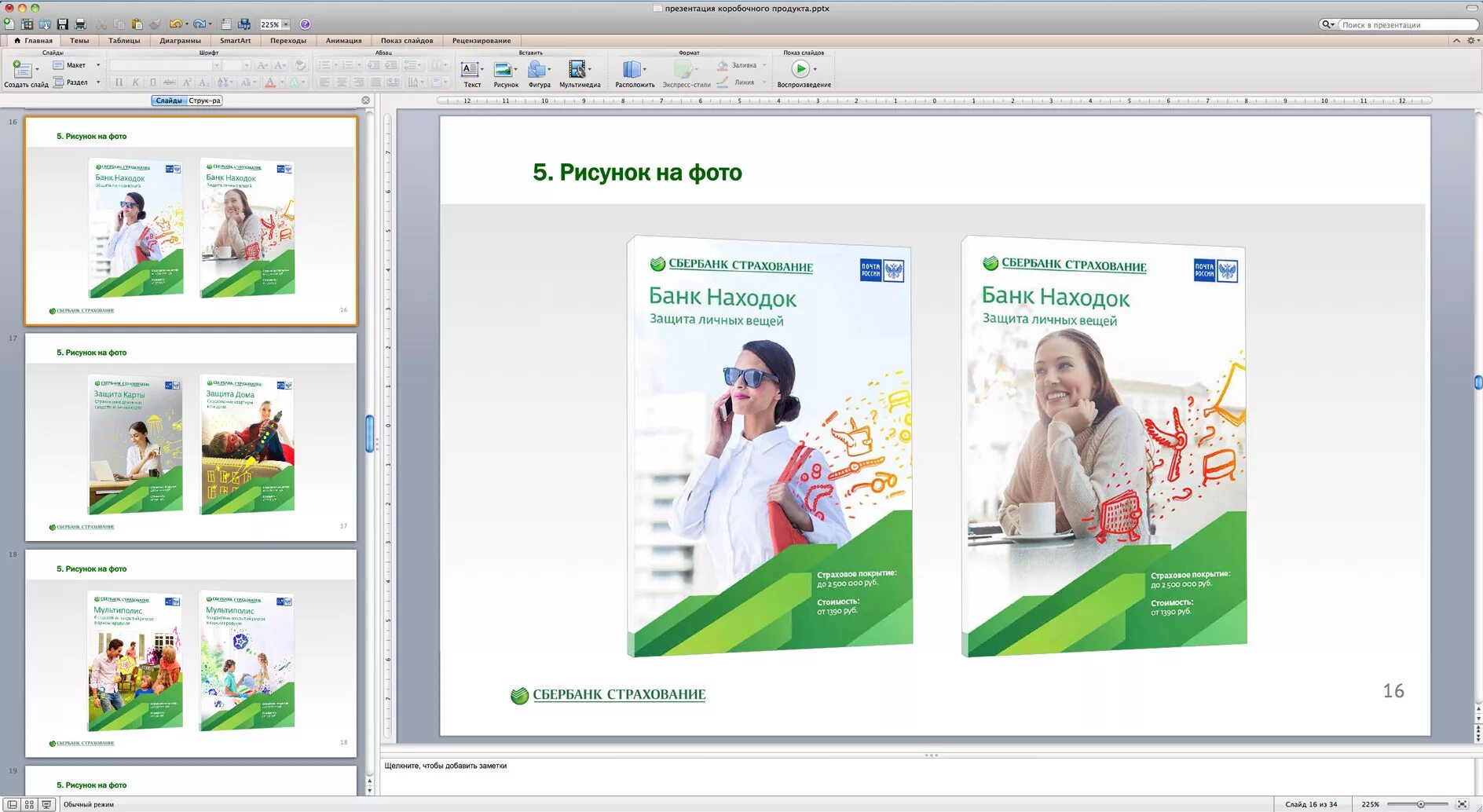Start the slideshow with the Воспроизведение play button
This screenshot has width=1483, height=812.
point(800,69)
